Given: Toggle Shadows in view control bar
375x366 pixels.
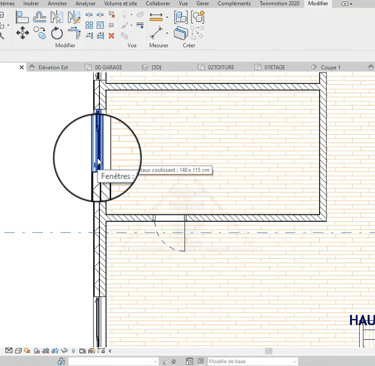Looking at the screenshot, I should [x=36, y=351].
